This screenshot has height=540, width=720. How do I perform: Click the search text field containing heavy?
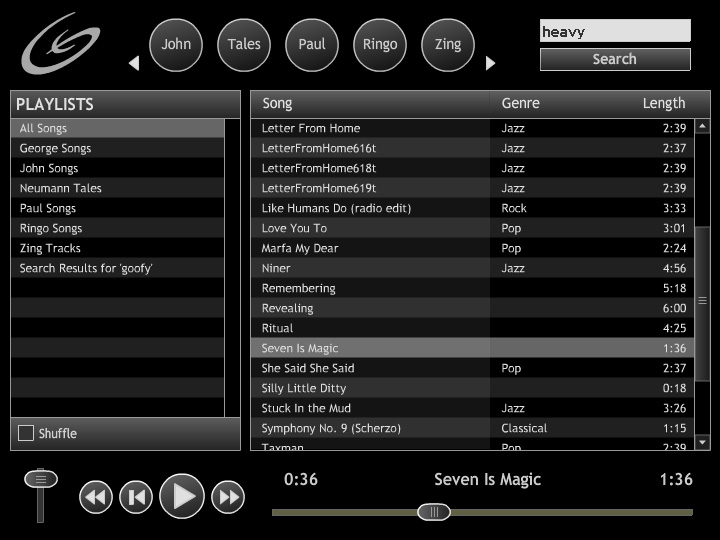click(x=614, y=31)
